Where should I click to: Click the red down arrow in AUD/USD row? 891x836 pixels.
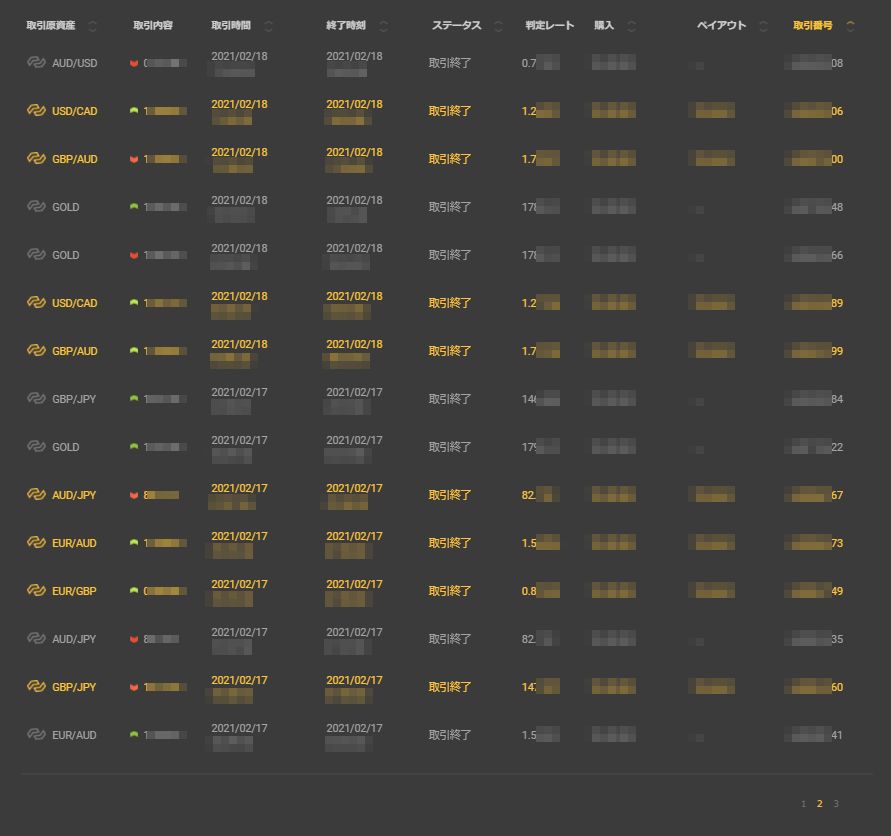coord(134,63)
